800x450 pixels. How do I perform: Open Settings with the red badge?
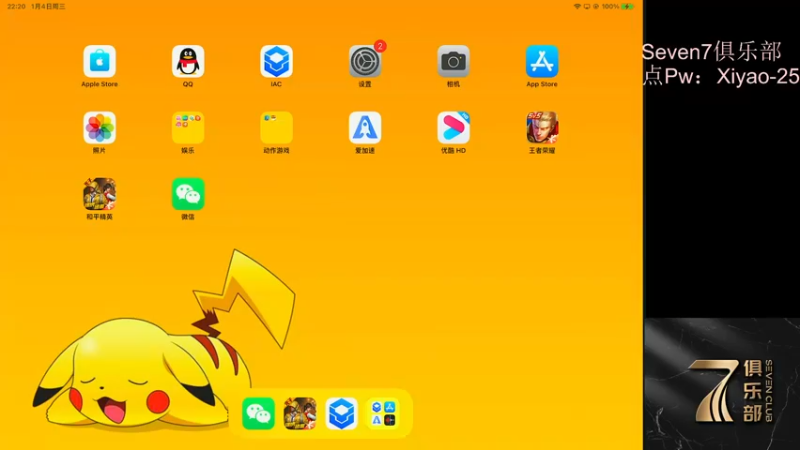365,61
